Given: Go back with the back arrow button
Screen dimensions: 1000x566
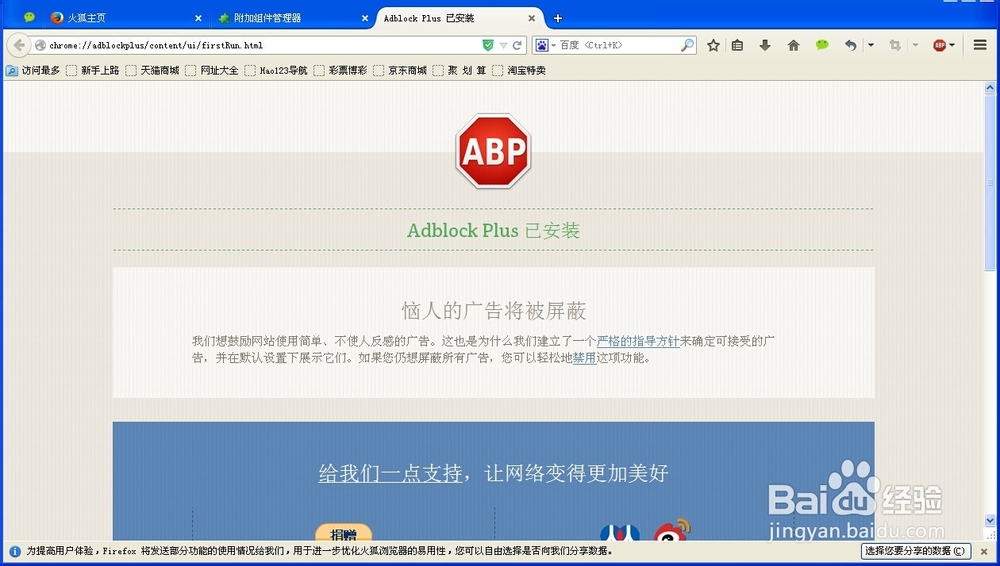Looking at the screenshot, I should pos(19,45).
